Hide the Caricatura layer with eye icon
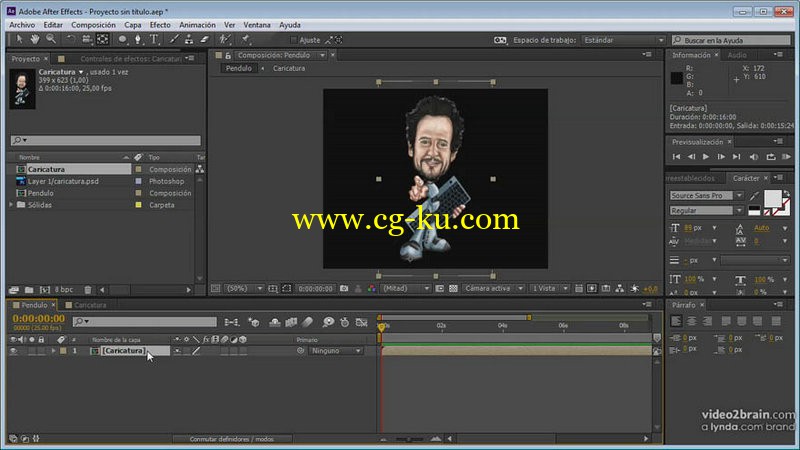This screenshot has height=450, width=800. point(13,351)
